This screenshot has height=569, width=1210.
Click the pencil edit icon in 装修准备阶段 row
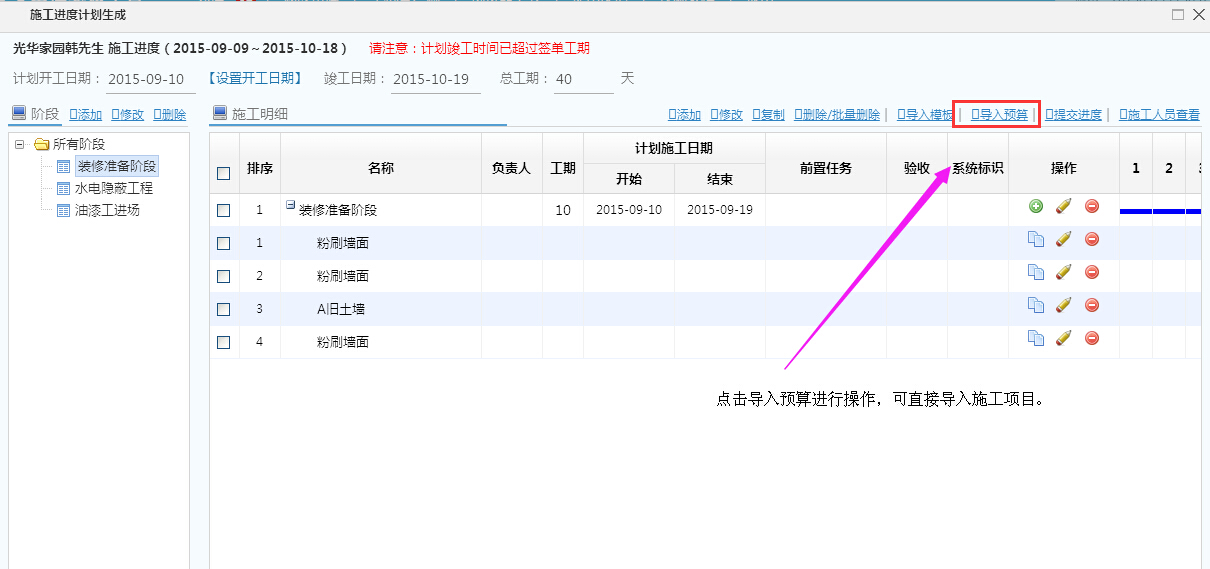click(1063, 206)
